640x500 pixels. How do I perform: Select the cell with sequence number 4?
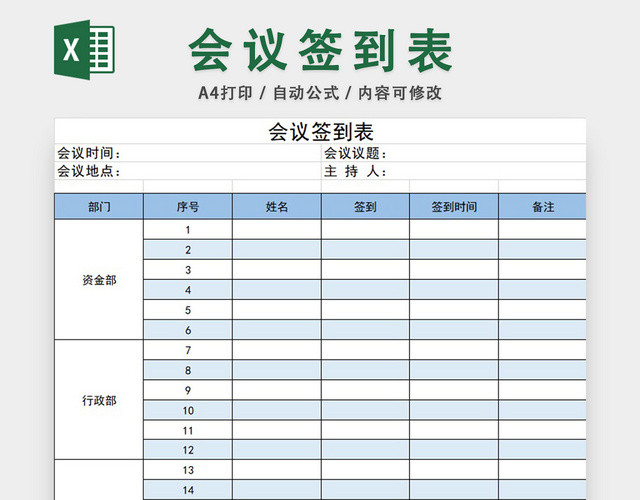pos(188,290)
